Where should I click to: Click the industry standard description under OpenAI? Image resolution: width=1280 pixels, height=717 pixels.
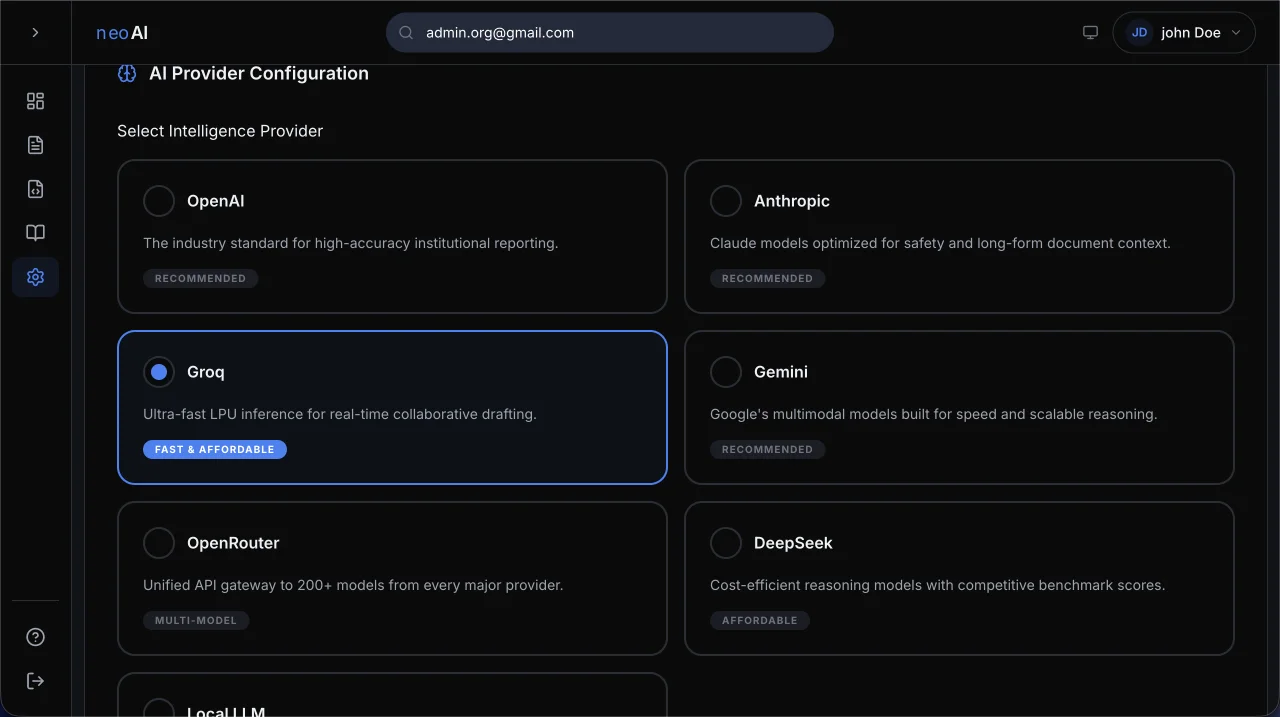pyautogui.click(x=351, y=243)
